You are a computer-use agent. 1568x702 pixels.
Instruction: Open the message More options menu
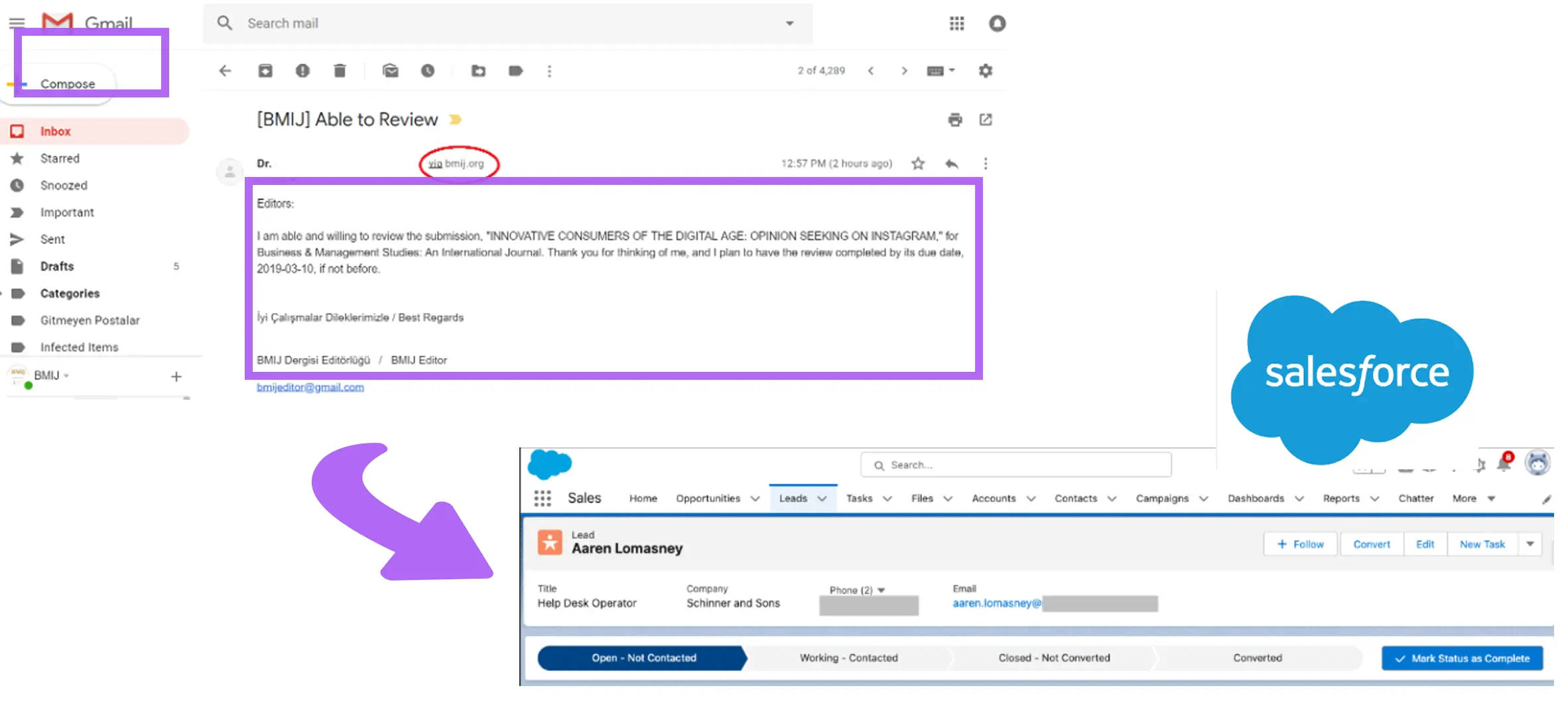click(986, 164)
